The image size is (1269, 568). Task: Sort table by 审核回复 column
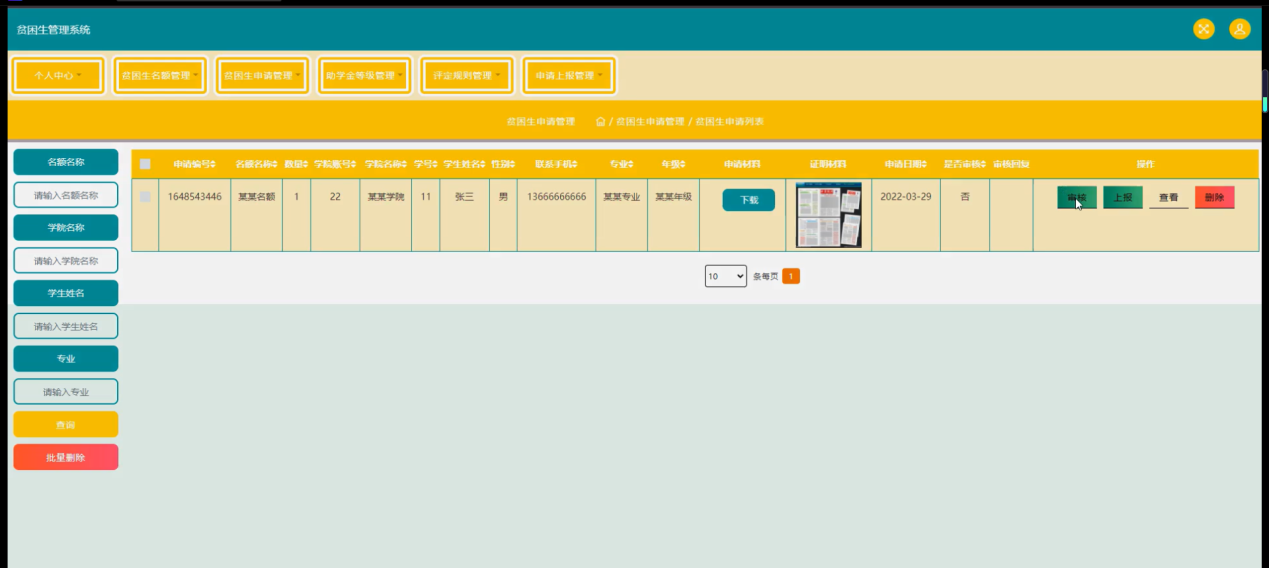(1011, 164)
